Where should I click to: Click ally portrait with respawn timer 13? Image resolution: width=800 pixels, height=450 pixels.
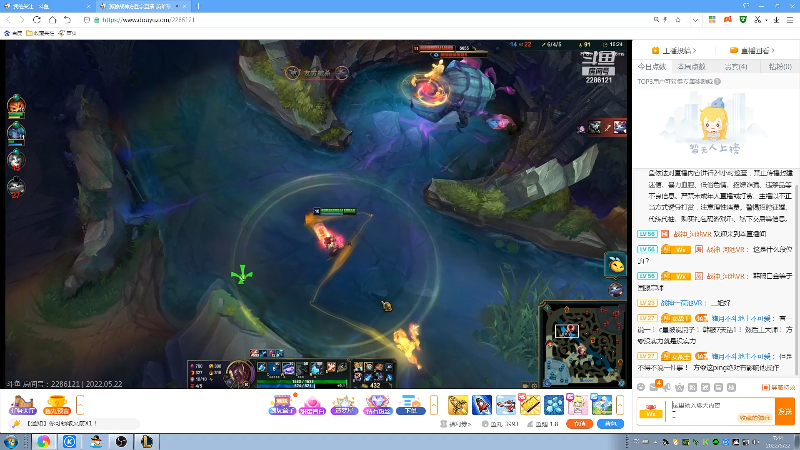16,160
